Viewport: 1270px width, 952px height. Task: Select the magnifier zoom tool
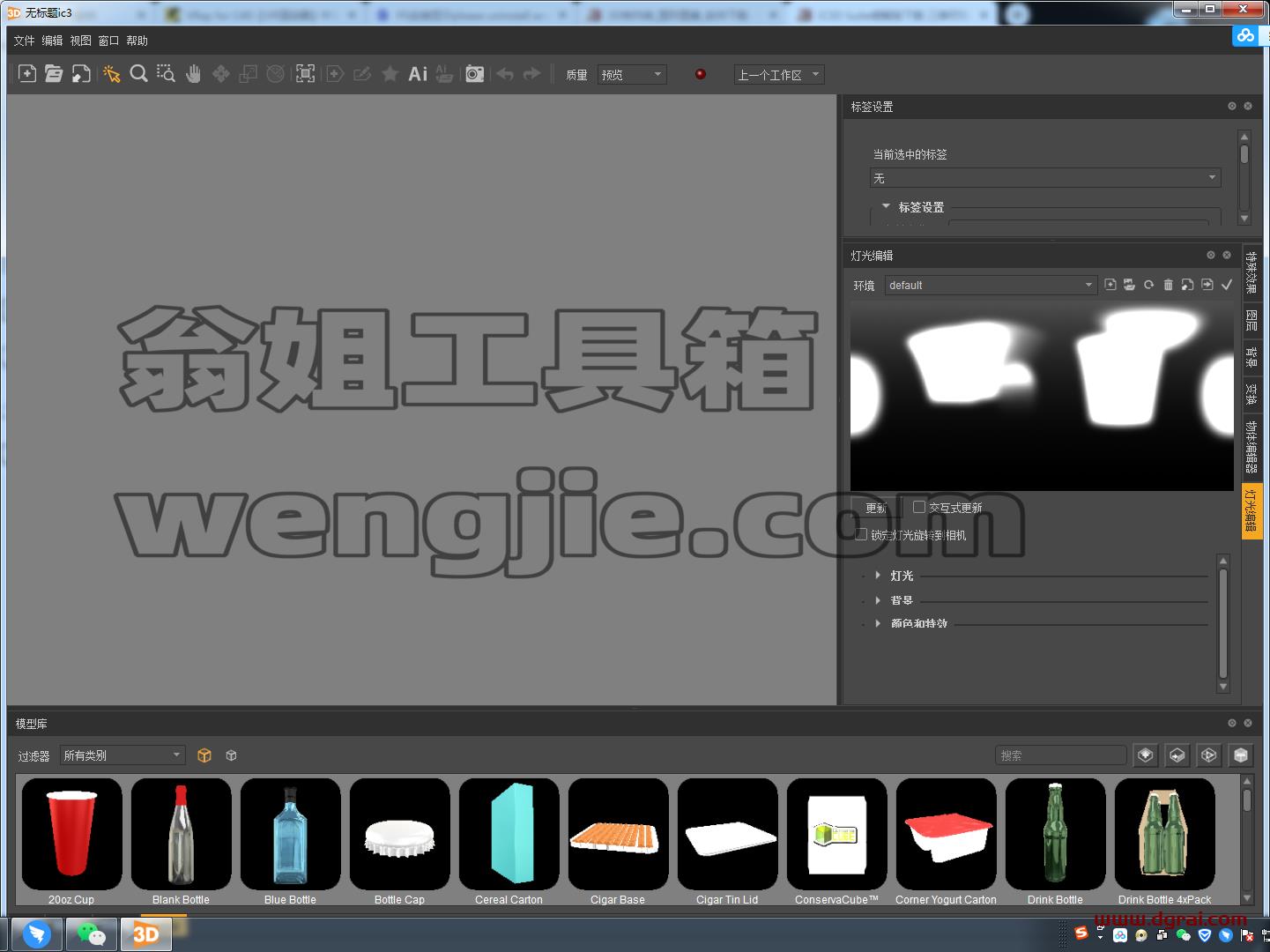138,74
